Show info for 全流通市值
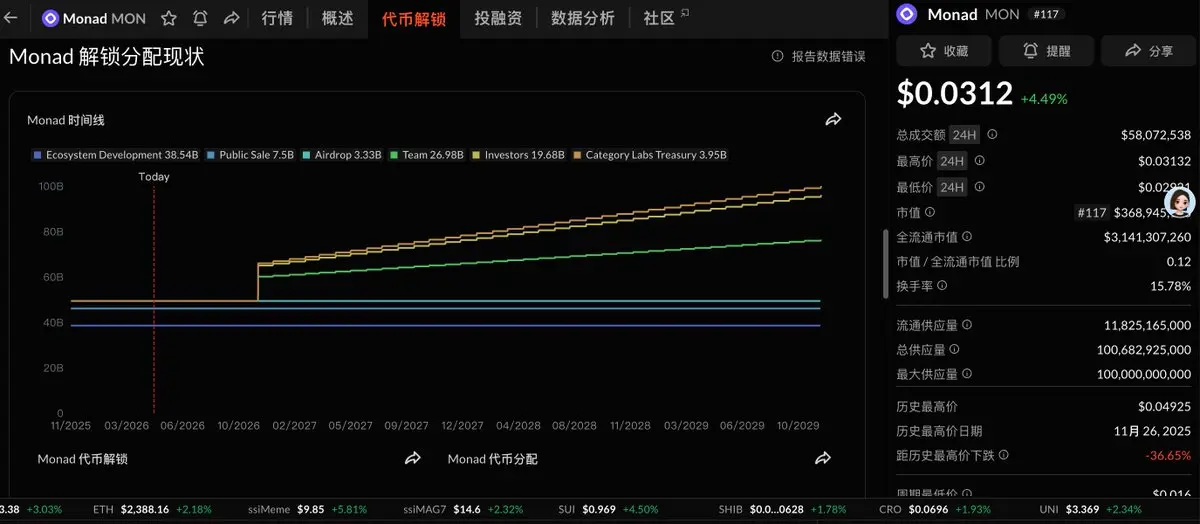The height and width of the screenshot is (524, 1200). 967,237
